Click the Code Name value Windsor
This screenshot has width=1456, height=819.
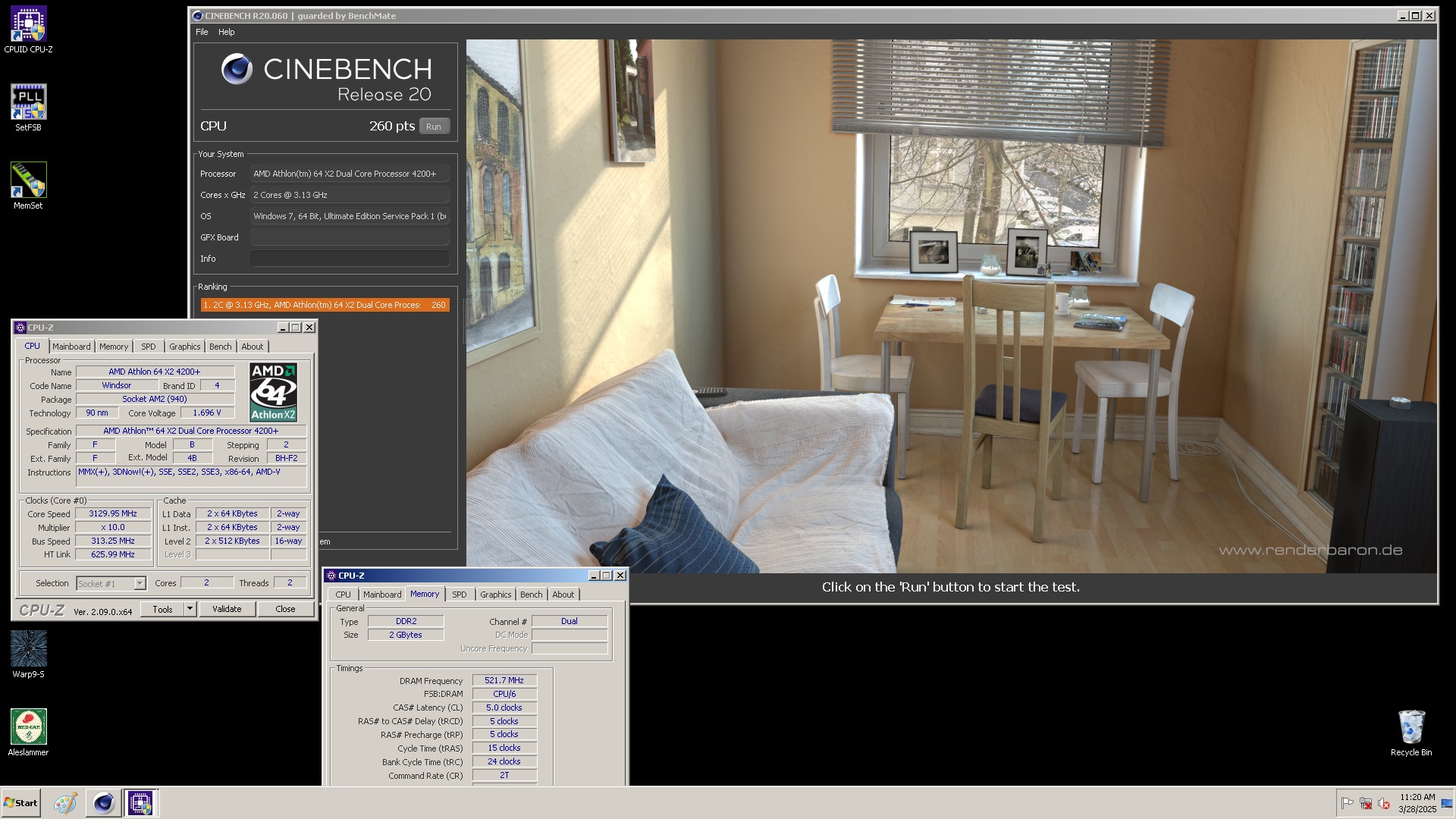117,385
